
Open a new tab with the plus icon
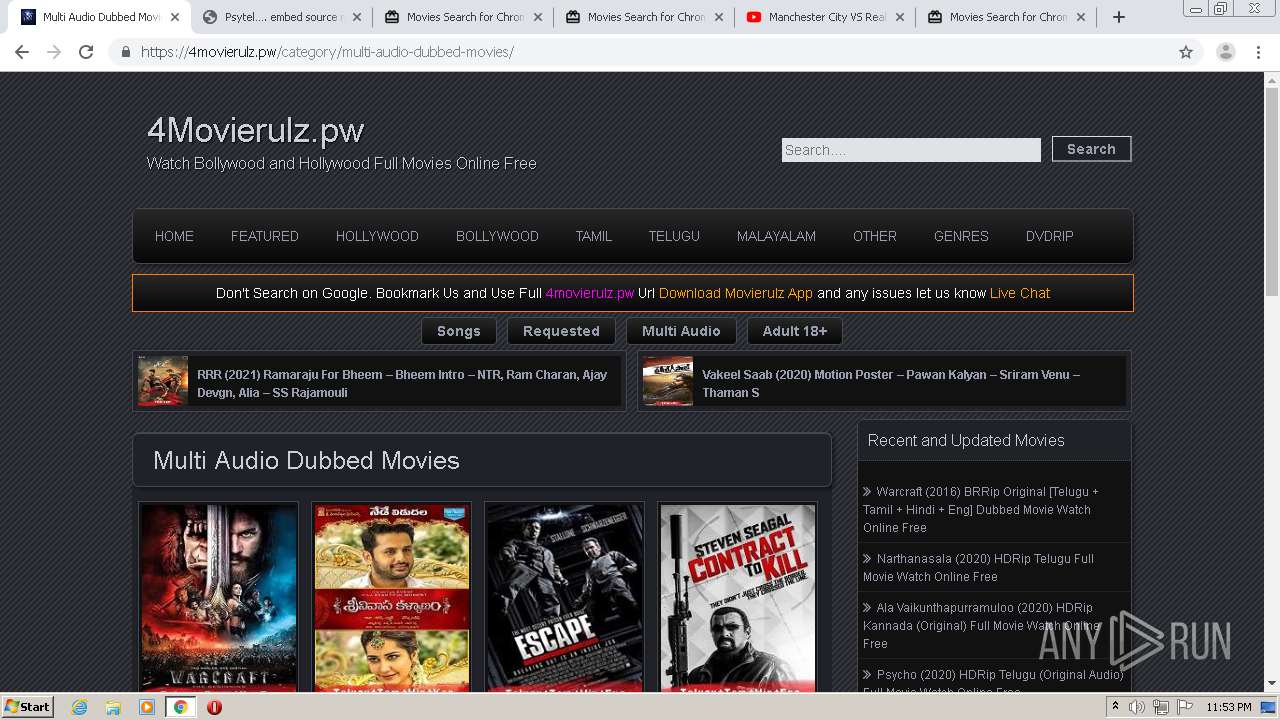[x=1119, y=17]
